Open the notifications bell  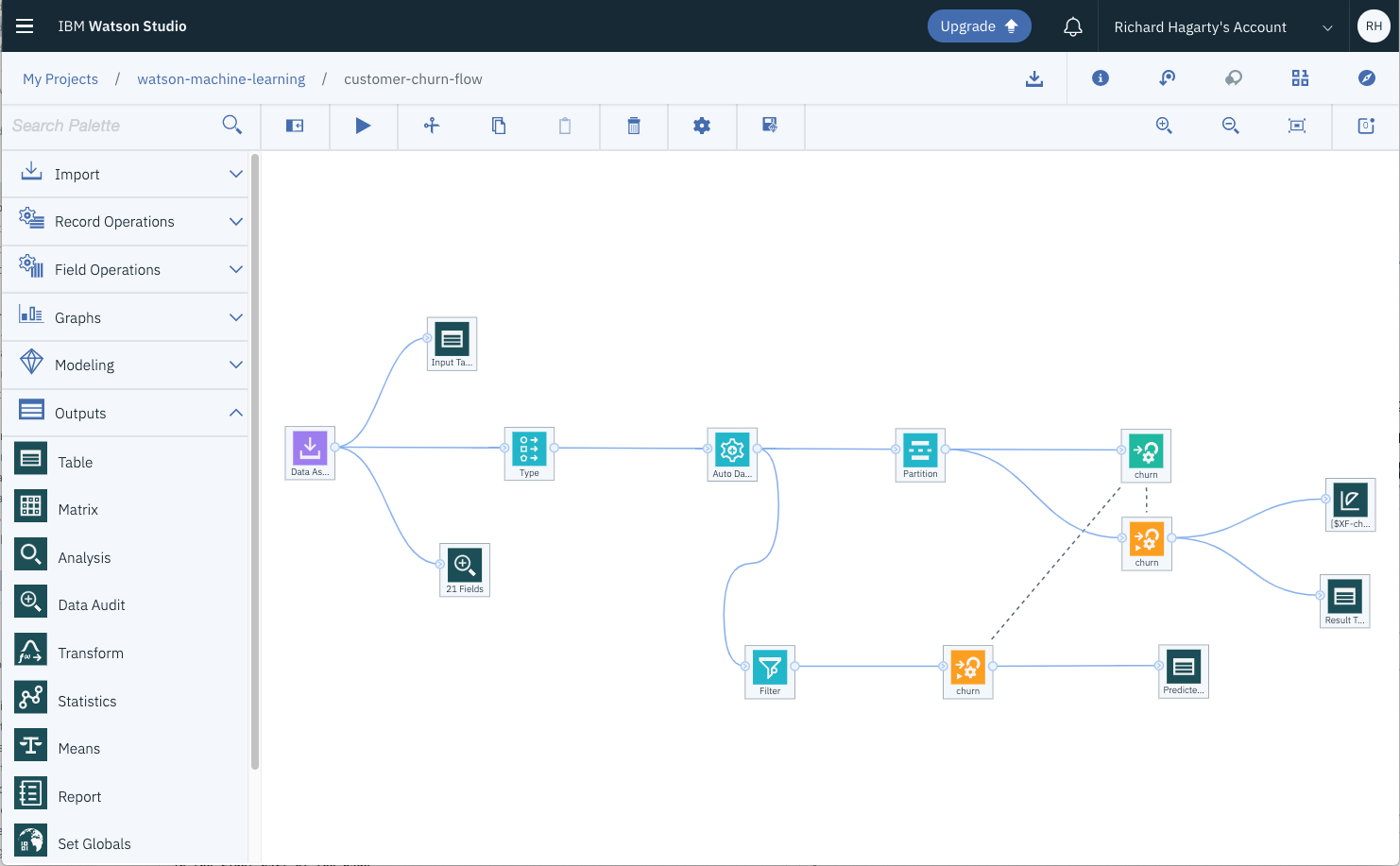point(1073,26)
